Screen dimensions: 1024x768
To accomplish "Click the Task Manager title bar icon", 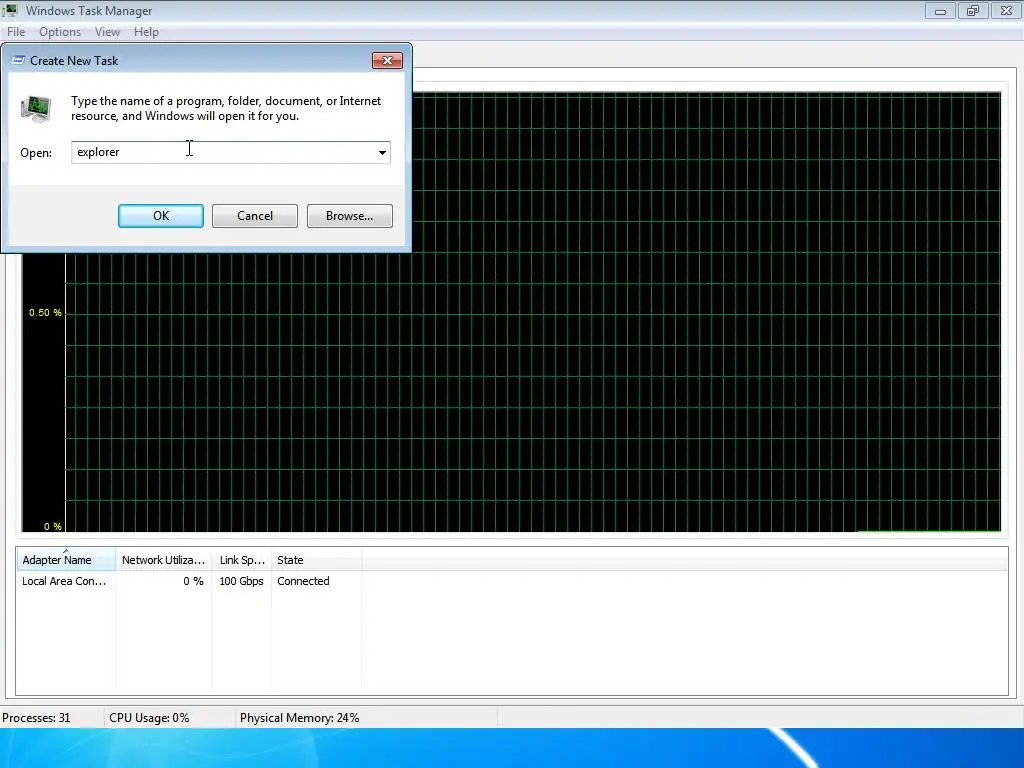I will pyautogui.click(x=10, y=10).
